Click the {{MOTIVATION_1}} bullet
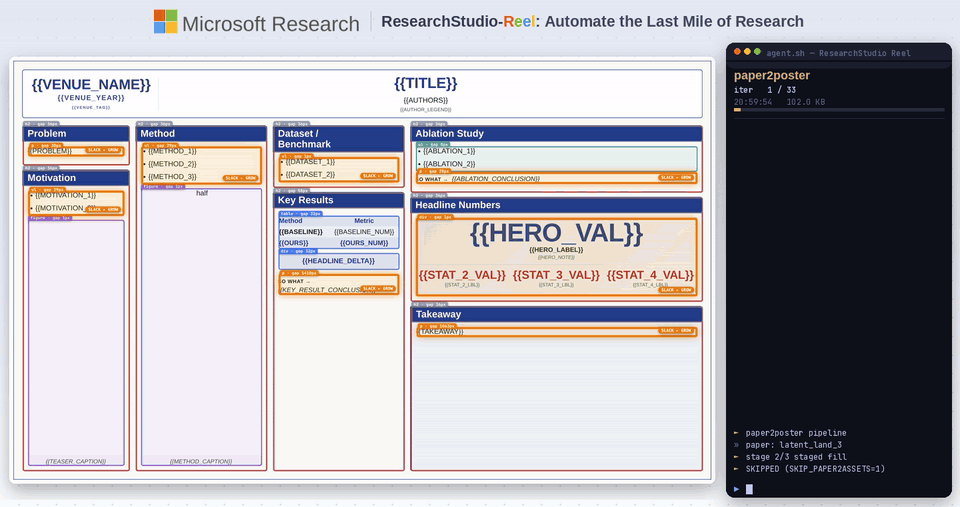 coord(66,195)
